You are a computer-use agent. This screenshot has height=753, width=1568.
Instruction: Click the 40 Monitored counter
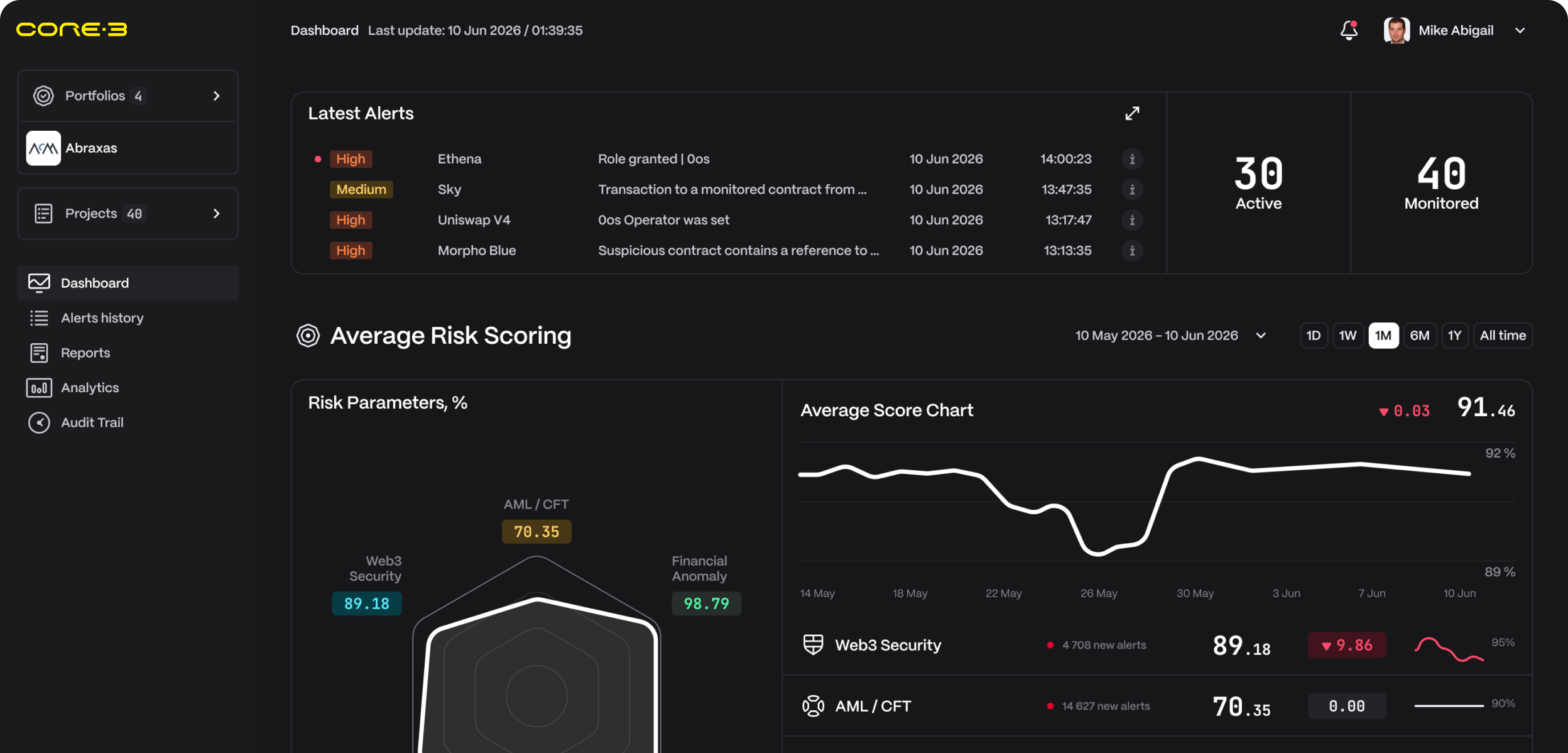tap(1441, 183)
